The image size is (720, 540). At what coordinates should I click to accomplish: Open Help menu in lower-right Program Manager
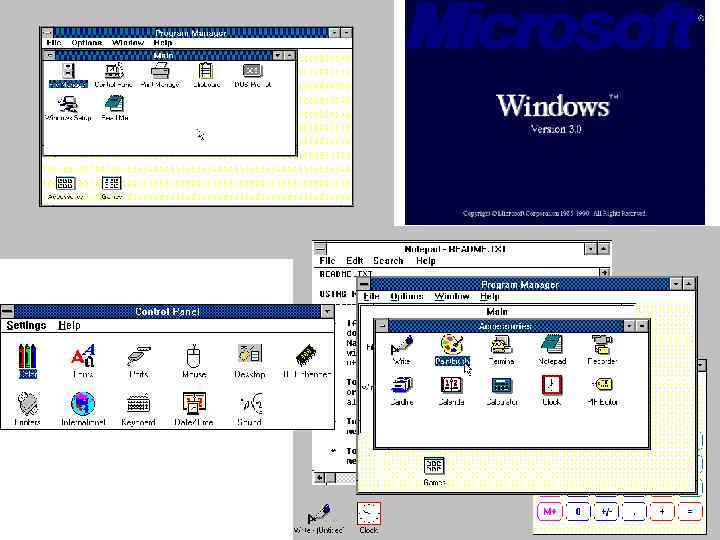point(489,296)
